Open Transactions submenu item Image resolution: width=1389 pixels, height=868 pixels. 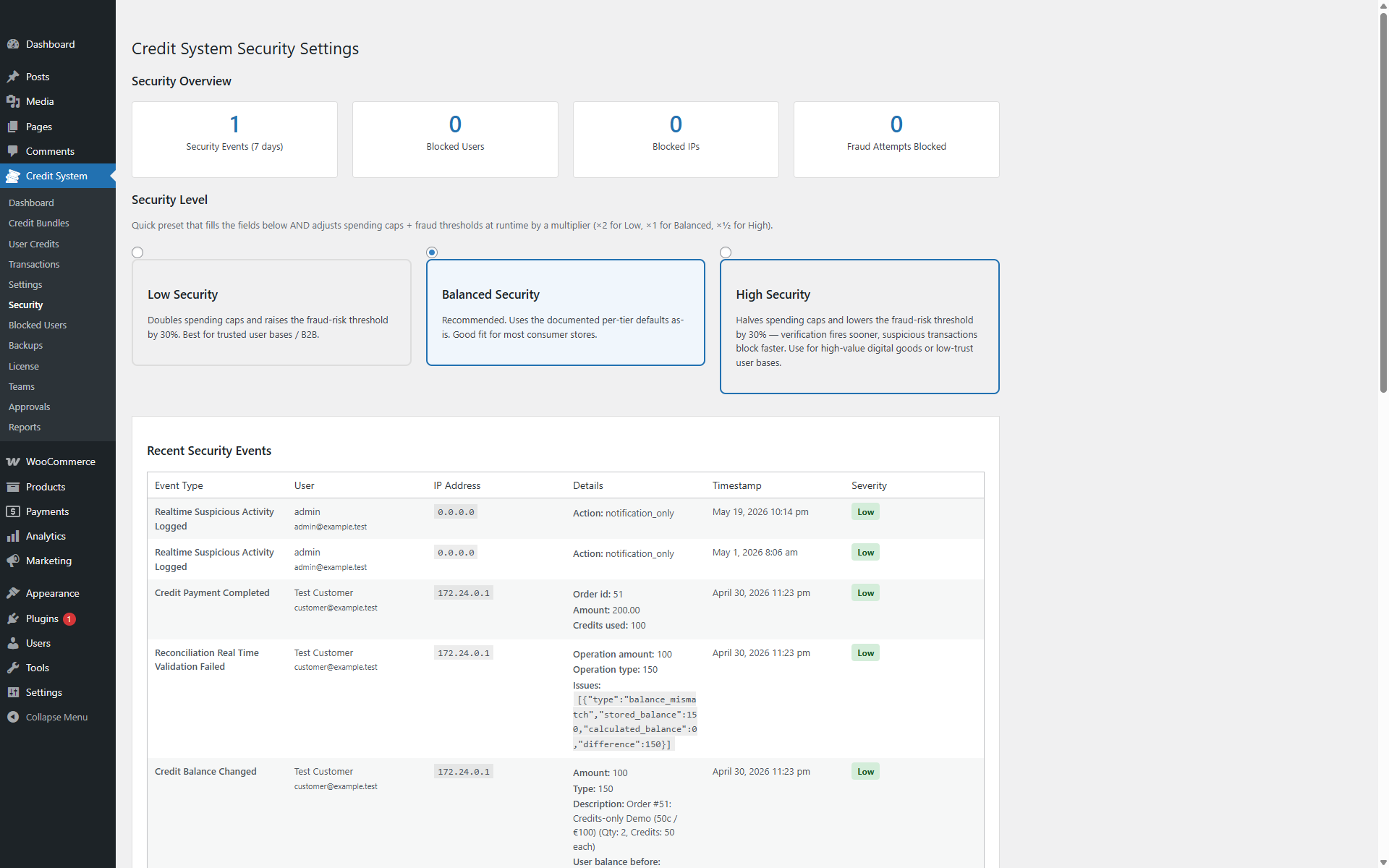coord(34,264)
